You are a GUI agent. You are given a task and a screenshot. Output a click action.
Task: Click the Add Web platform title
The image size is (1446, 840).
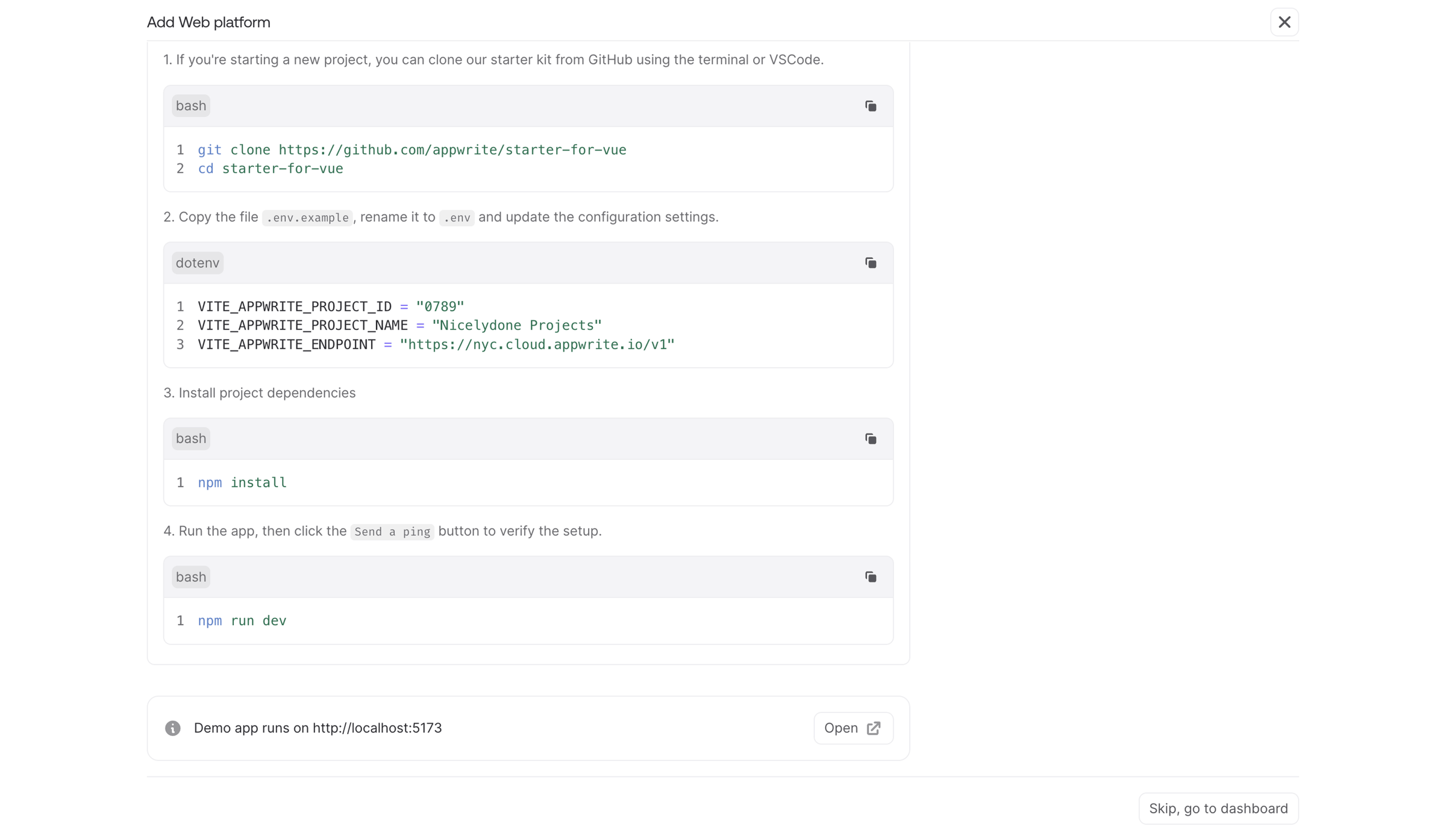208,22
